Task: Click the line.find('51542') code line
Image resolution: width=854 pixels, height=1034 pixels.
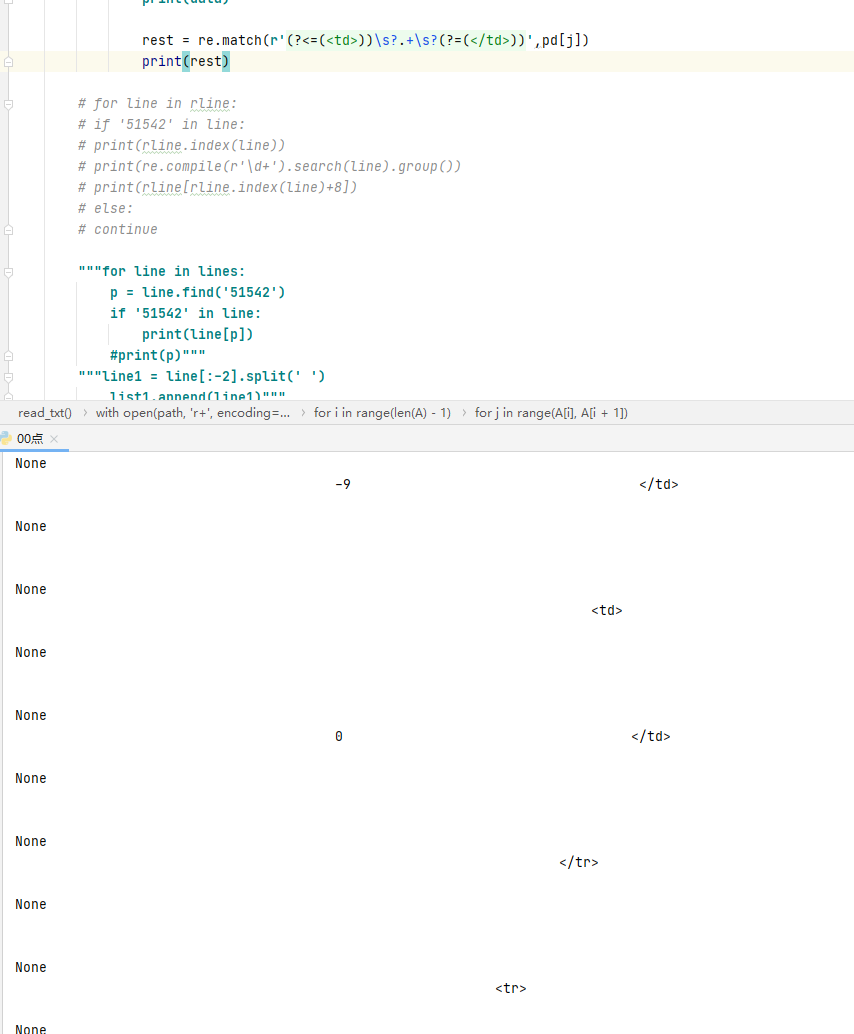Action: [198, 293]
